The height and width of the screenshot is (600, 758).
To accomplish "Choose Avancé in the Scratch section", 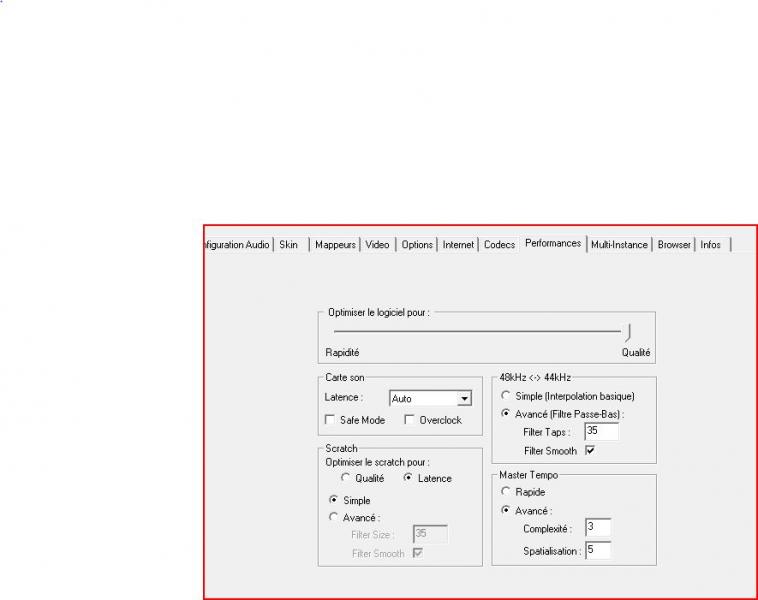I will coord(334,517).
